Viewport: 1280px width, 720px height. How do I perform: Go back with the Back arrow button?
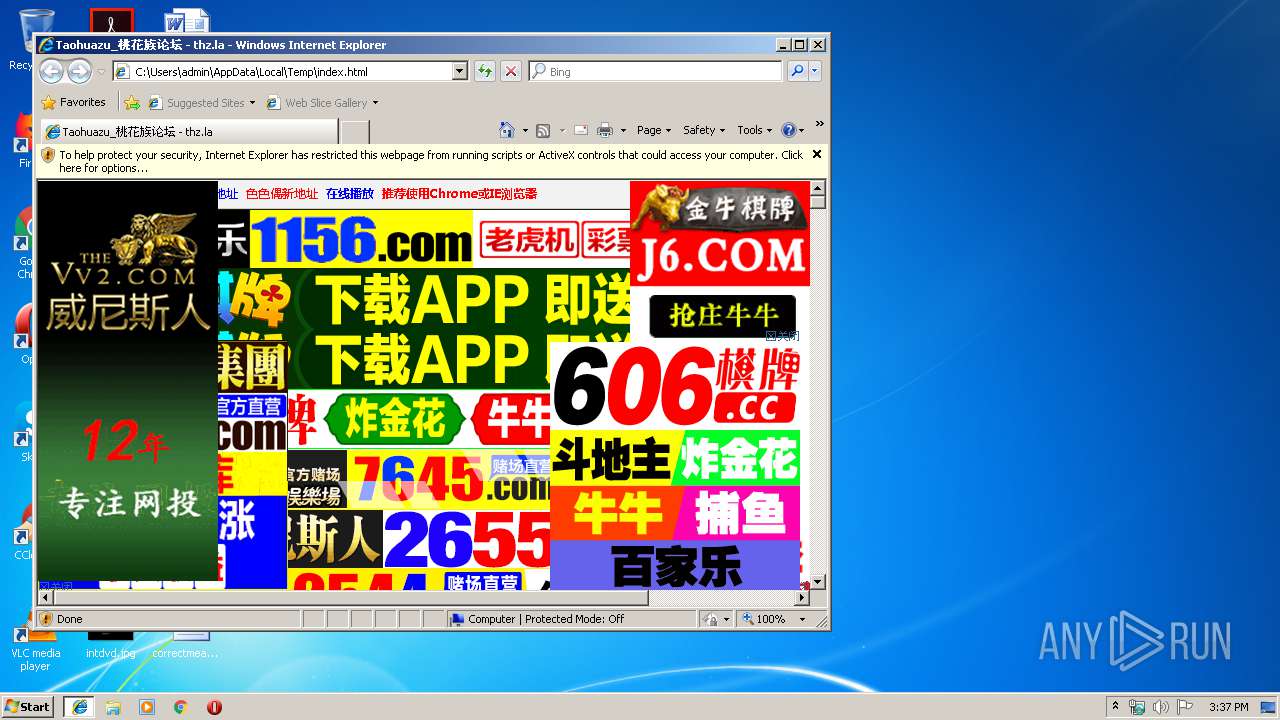[51, 71]
